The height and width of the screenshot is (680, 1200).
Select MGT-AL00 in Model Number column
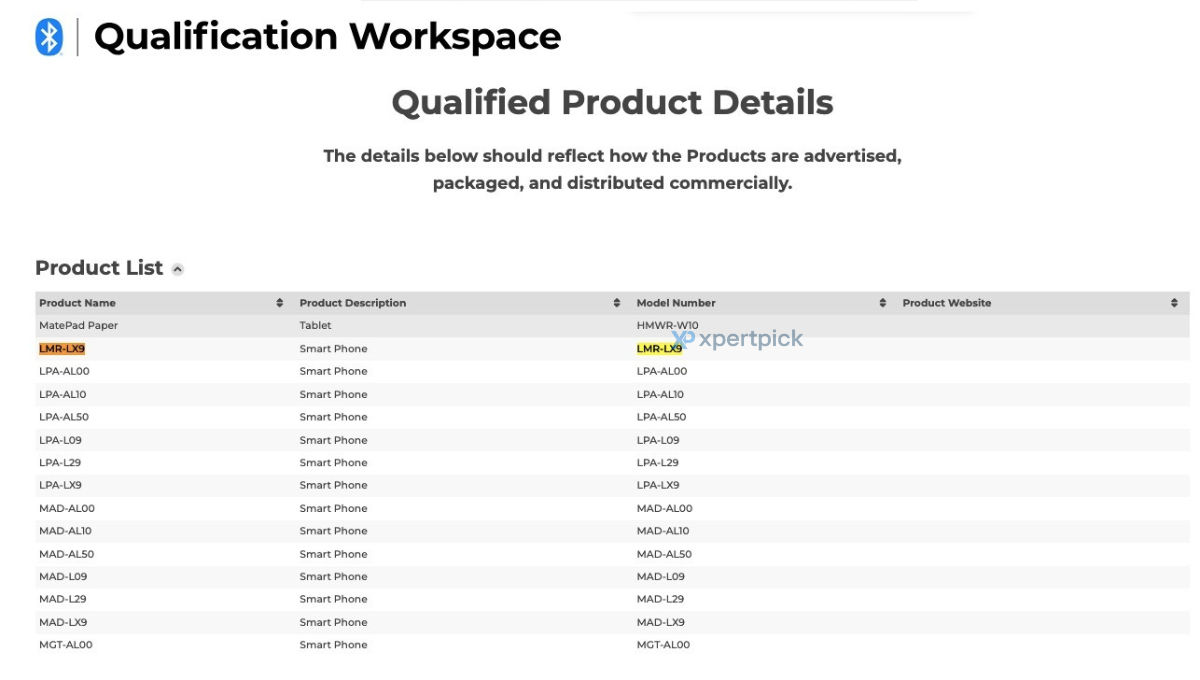(663, 645)
